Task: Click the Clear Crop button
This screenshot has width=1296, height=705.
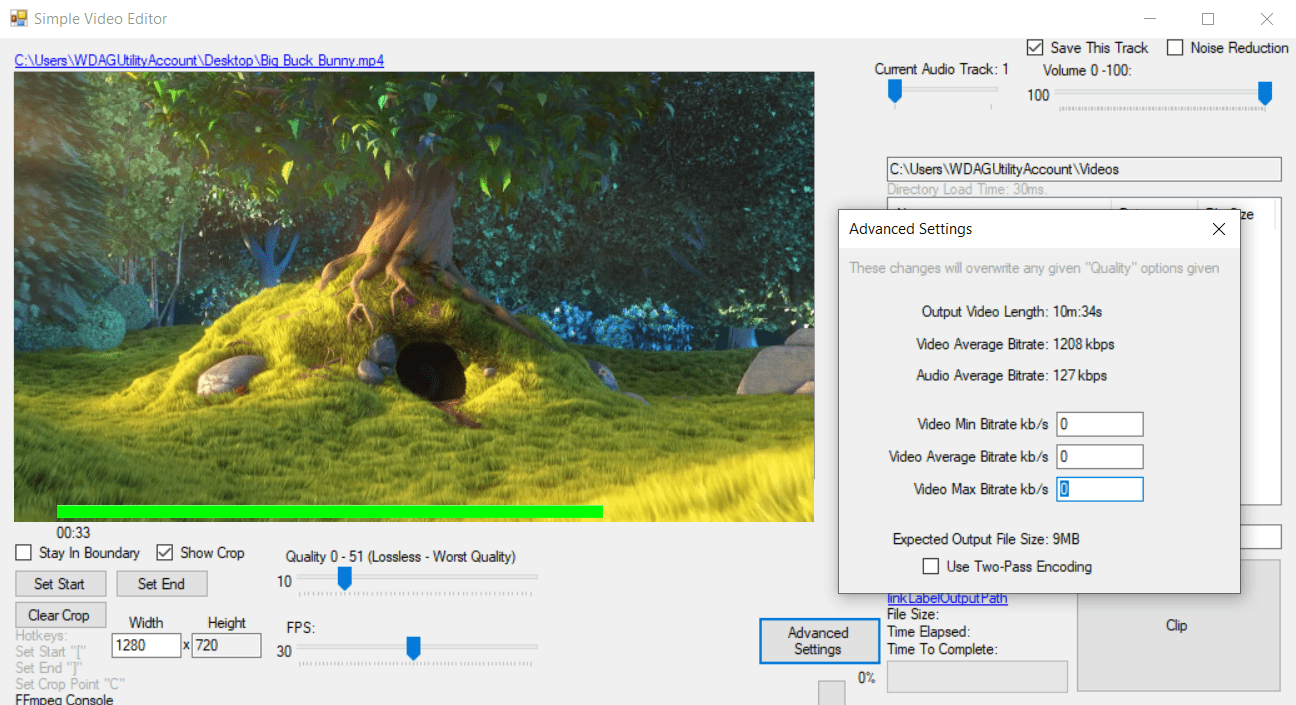Action: (59, 615)
